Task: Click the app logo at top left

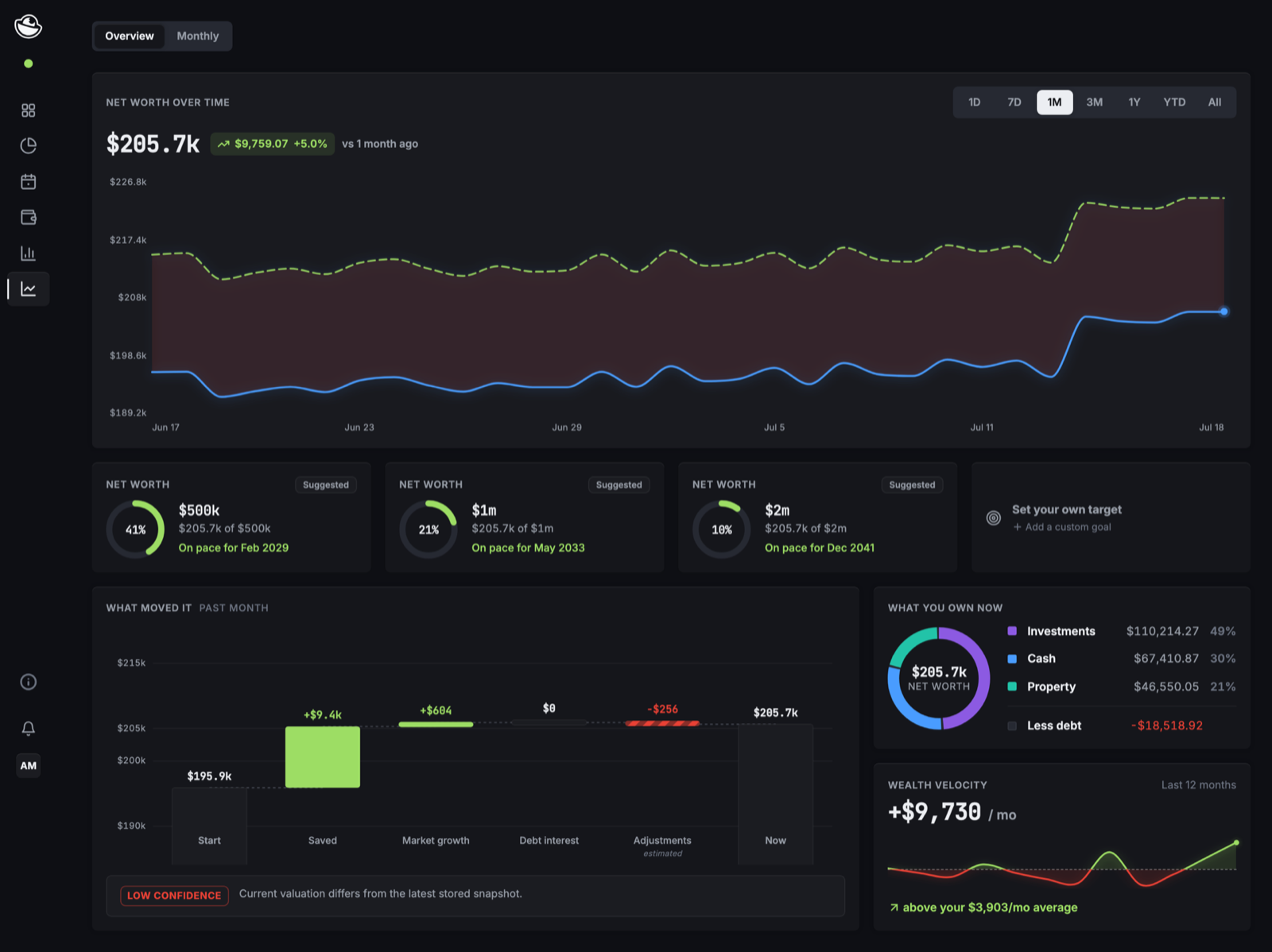Action: coord(29,26)
